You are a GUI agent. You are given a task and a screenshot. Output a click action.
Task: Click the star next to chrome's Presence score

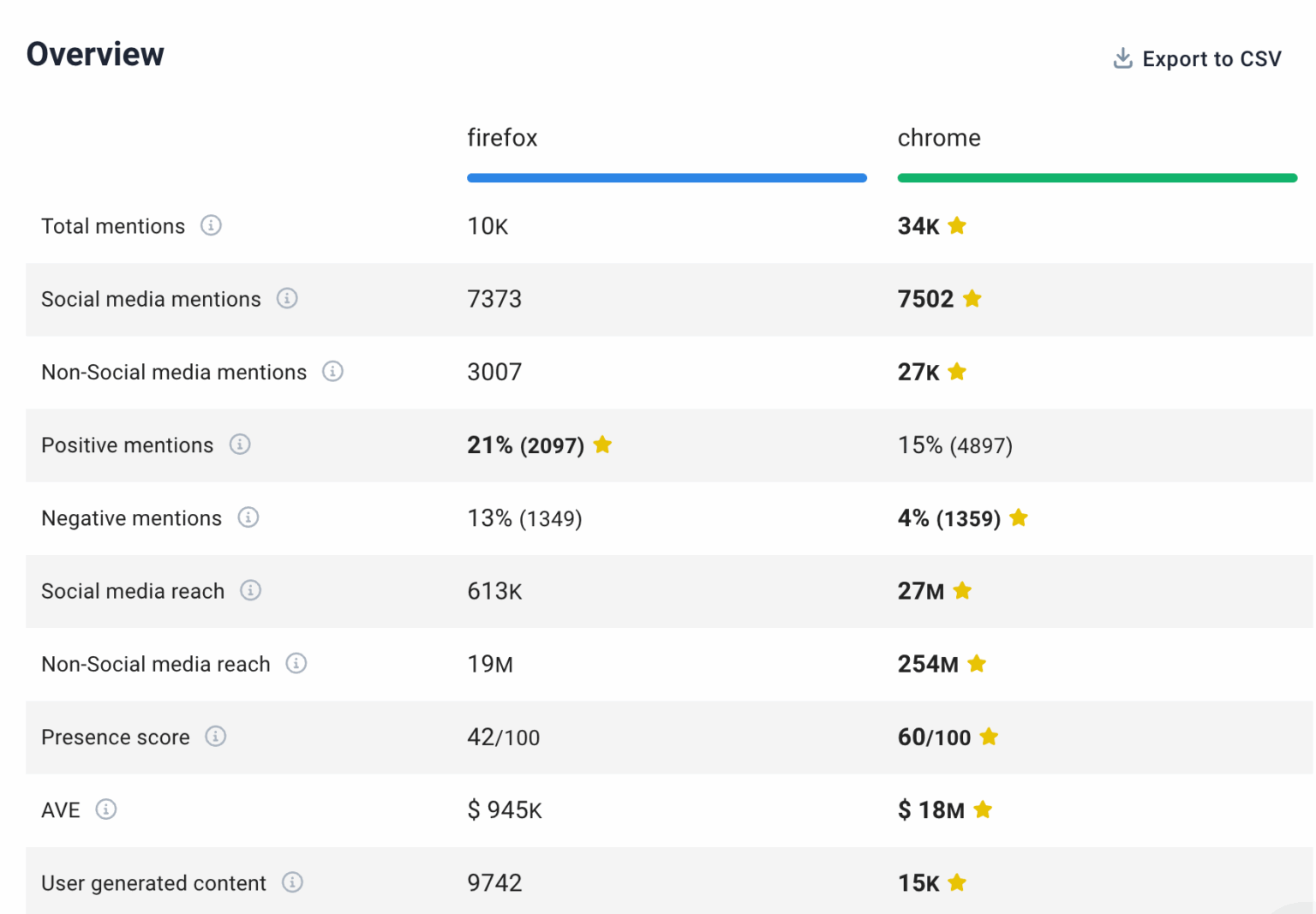click(990, 737)
